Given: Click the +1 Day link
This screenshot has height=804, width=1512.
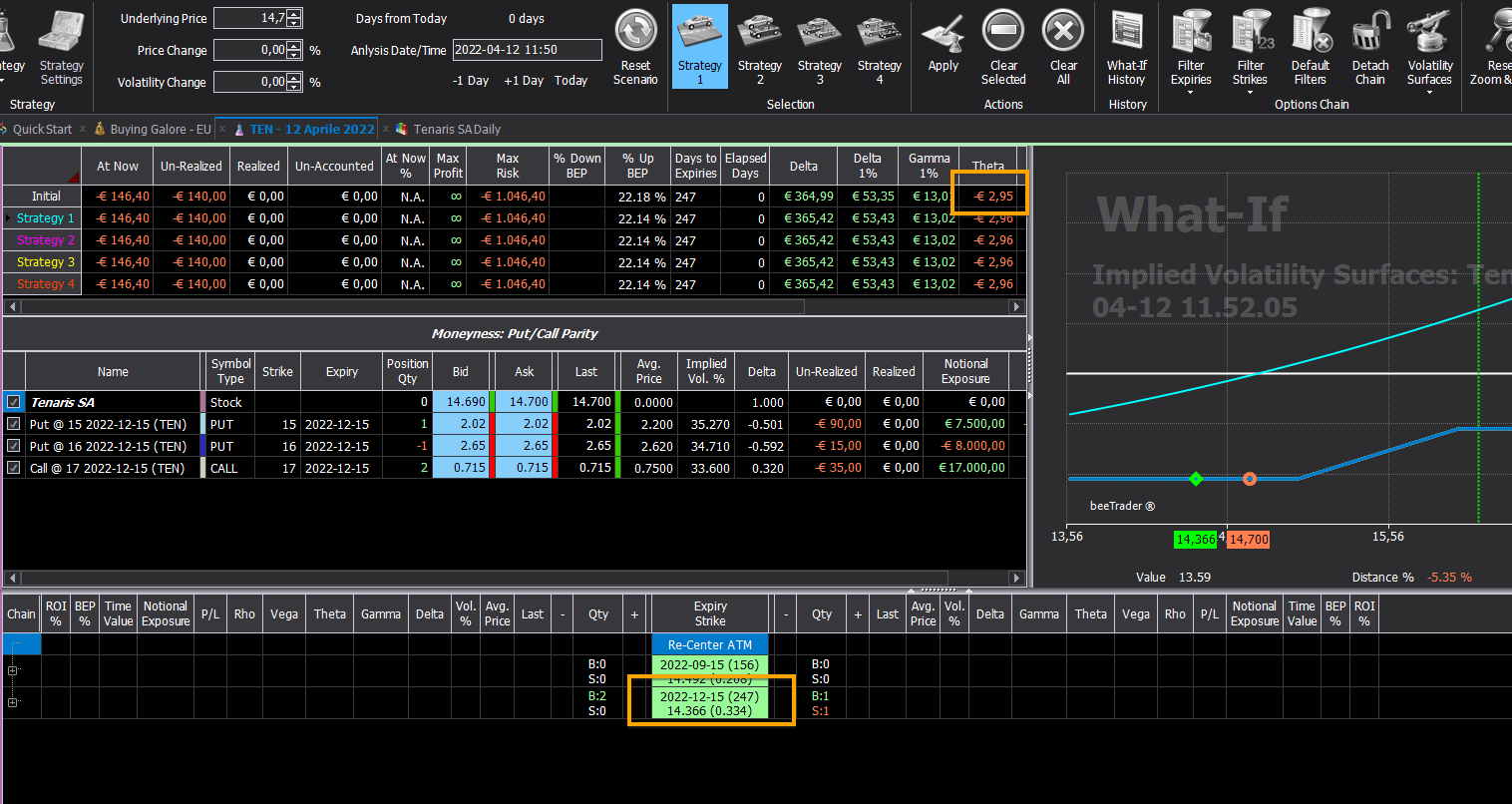Looking at the screenshot, I should (x=524, y=81).
